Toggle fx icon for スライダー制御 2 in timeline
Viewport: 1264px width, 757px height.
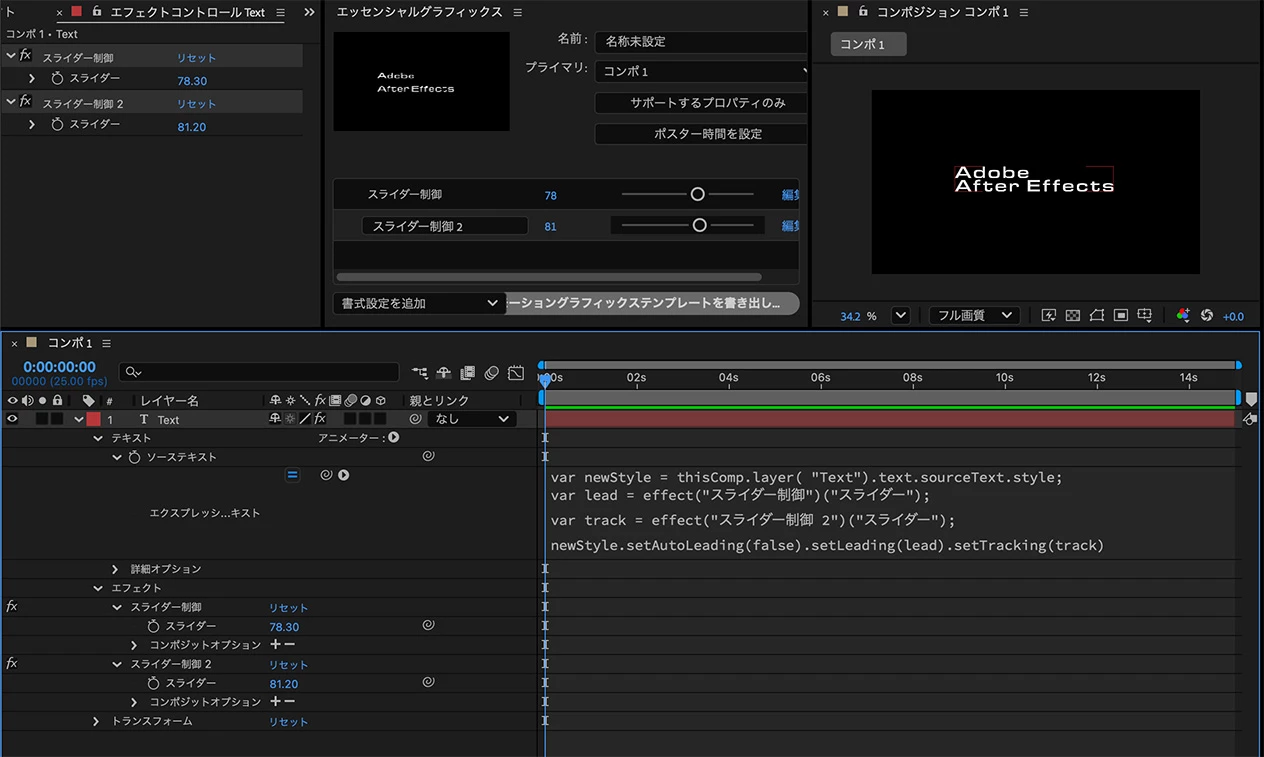pyautogui.click(x=12, y=664)
